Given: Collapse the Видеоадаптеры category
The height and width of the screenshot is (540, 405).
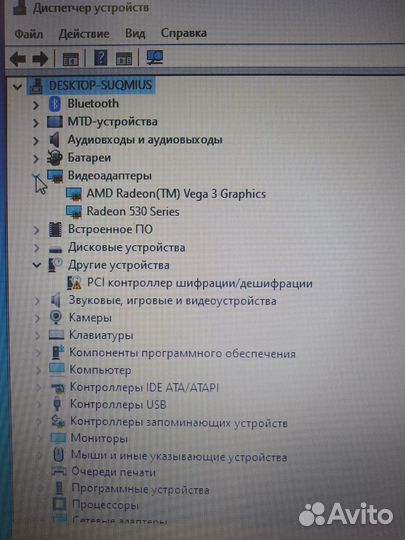Looking at the screenshot, I should (x=36, y=176).
